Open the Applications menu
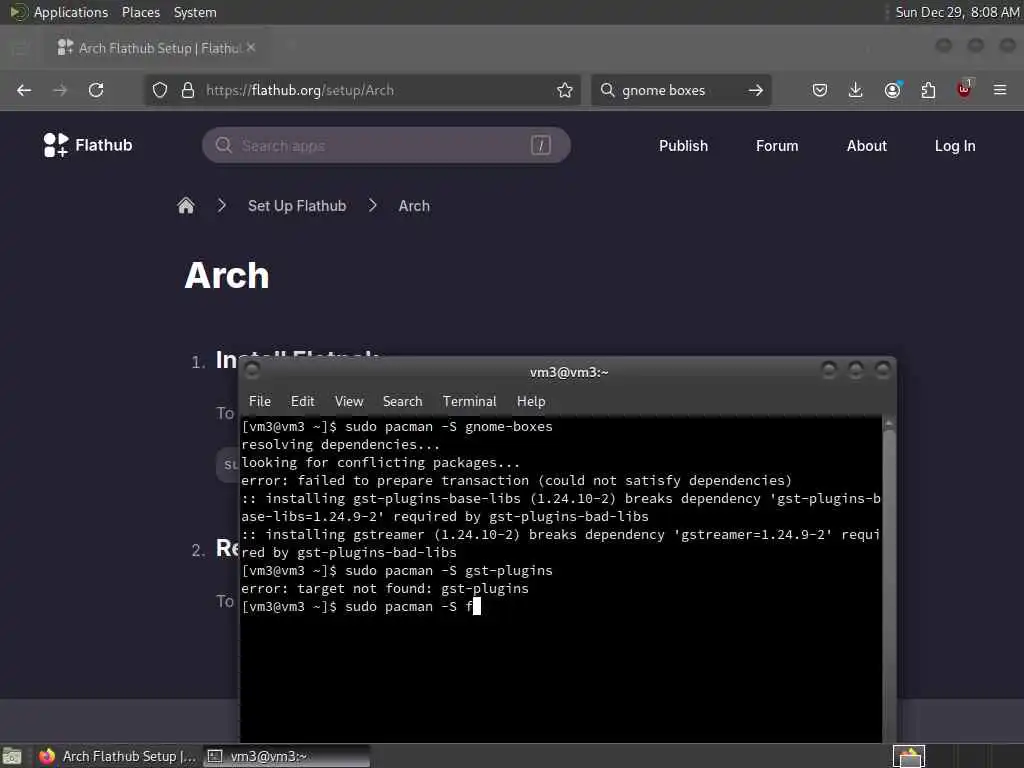Image resolution: width=1024 pixels, height=768 pixels. tap(71, 12)
